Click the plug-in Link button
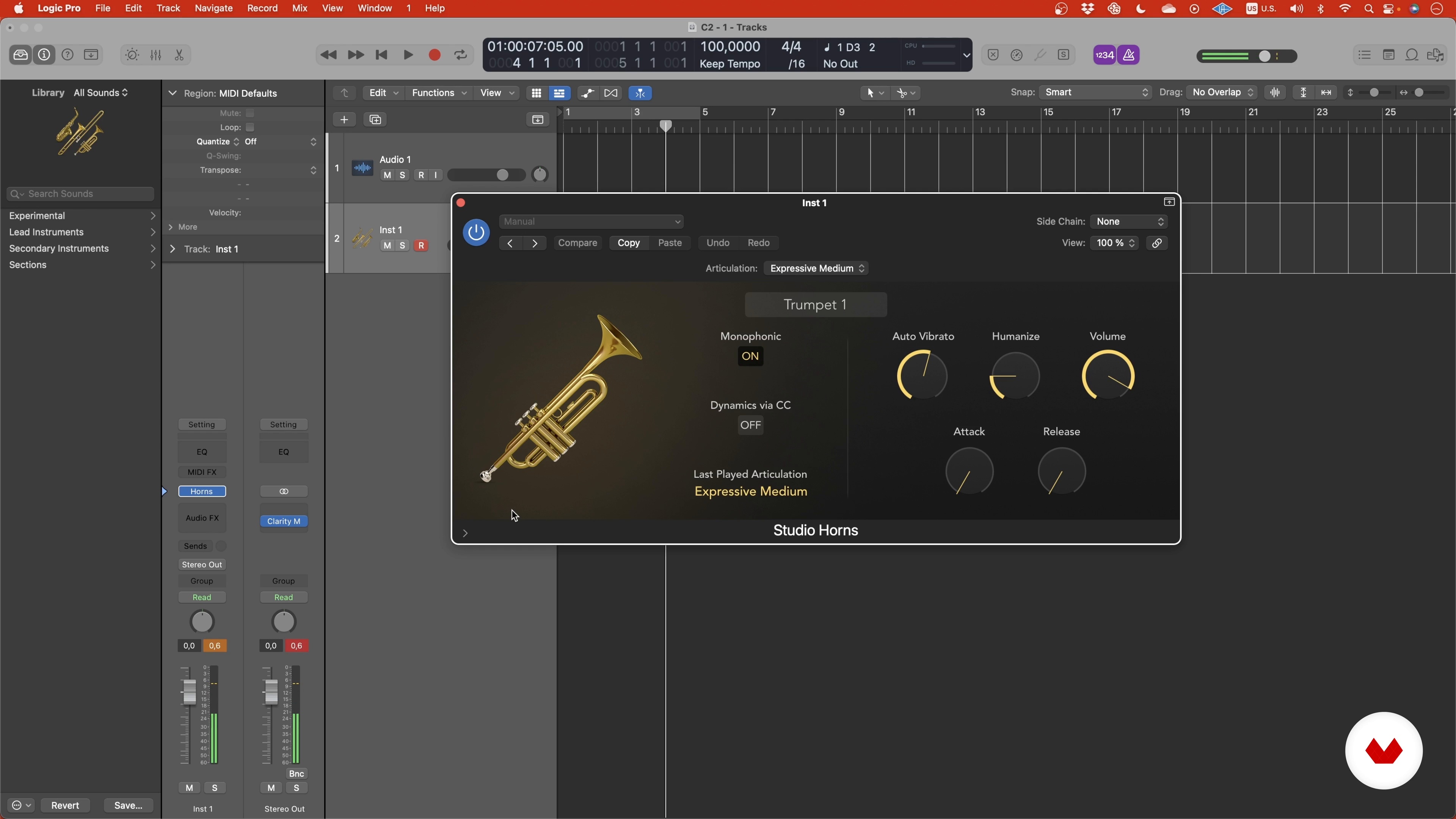 (x=1157, y=243)
